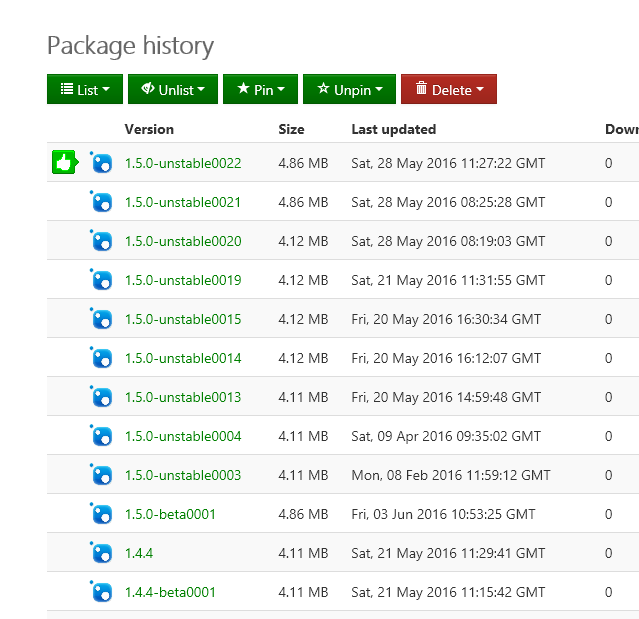Select the 1.5.0-unstable0014 version link
The height and width of the screenshot is (619, 639).
click(x=183, y=358)
